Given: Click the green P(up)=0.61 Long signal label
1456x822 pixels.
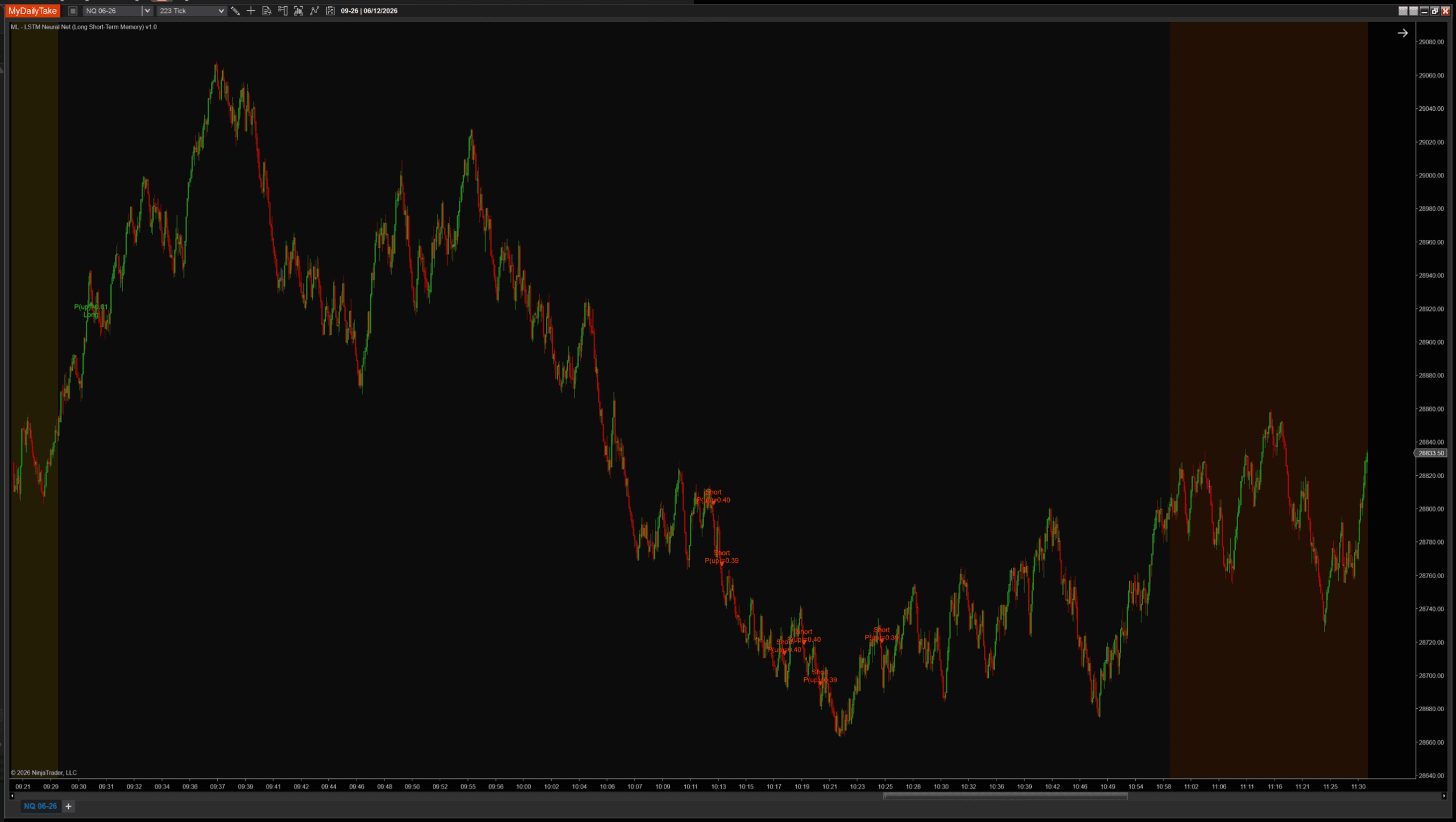Looking at the screenshot, I should 90,310.
